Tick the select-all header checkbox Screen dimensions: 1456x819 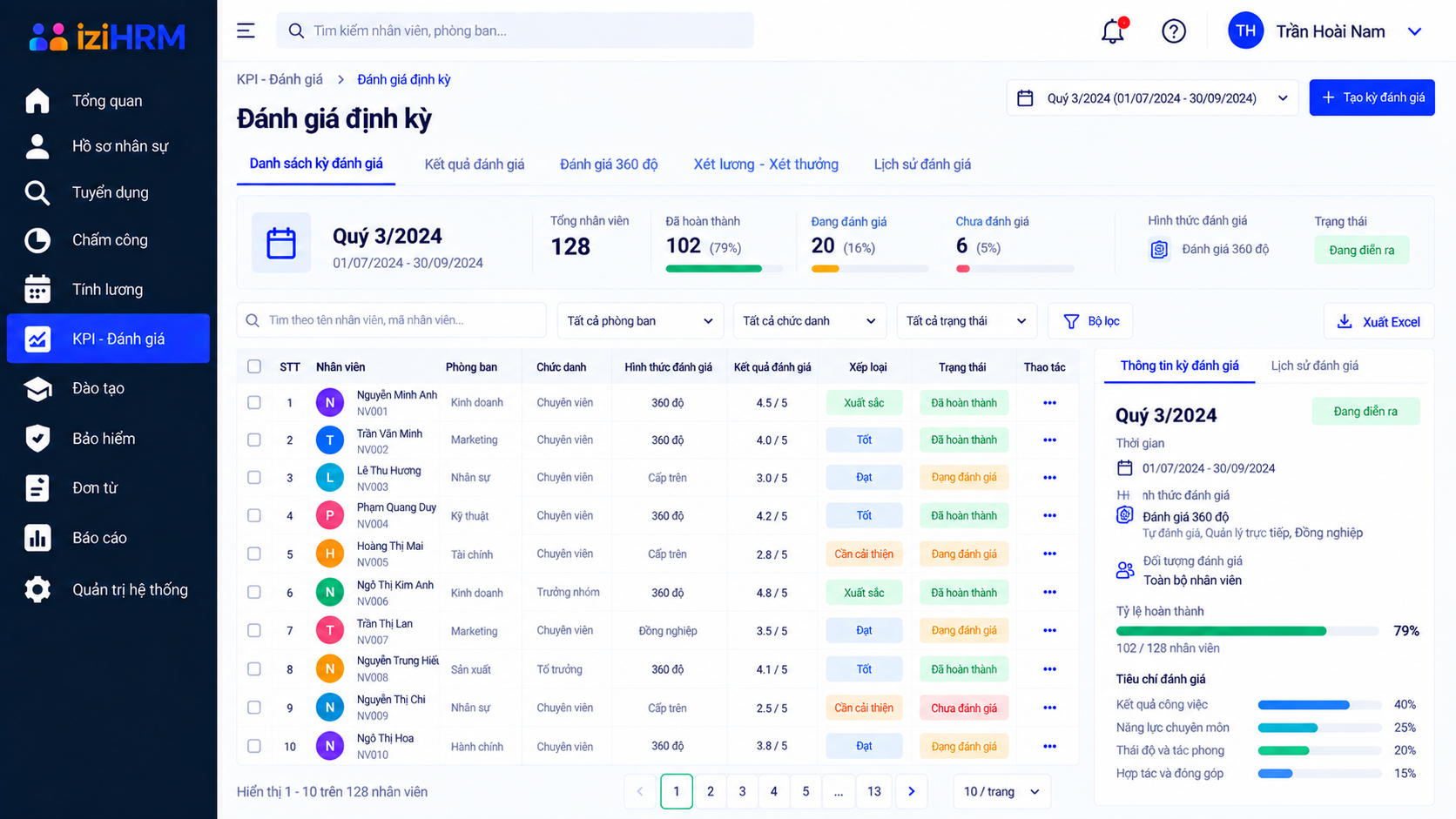tap(254, 366)
